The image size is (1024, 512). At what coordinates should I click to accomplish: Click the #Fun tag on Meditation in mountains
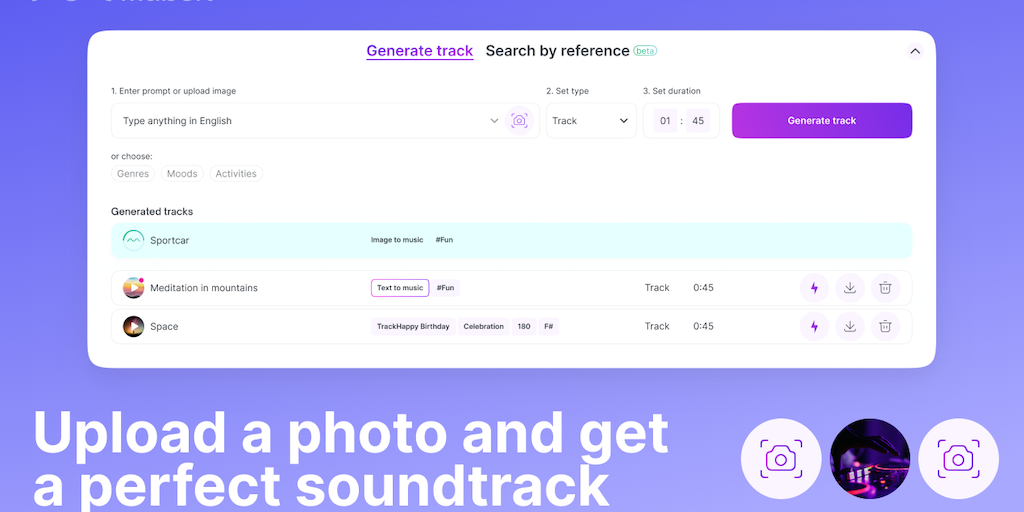445,288
